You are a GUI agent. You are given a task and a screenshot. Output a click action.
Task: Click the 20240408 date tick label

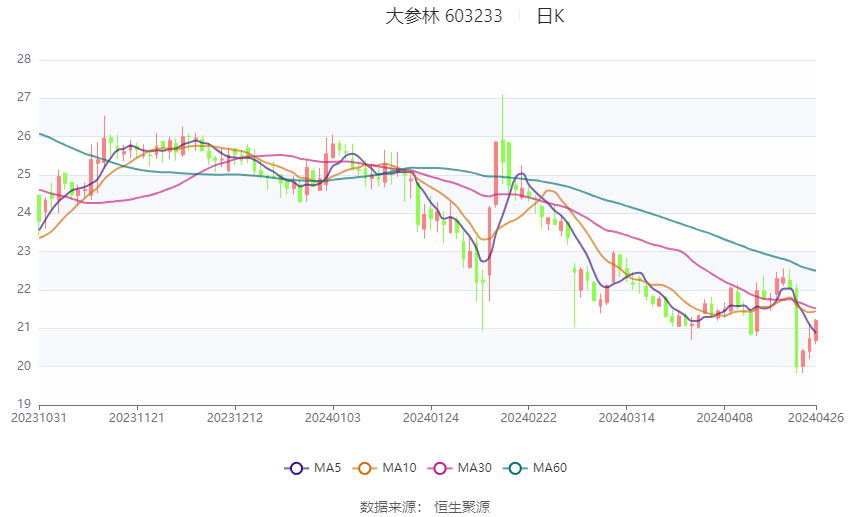pos(724,418)
